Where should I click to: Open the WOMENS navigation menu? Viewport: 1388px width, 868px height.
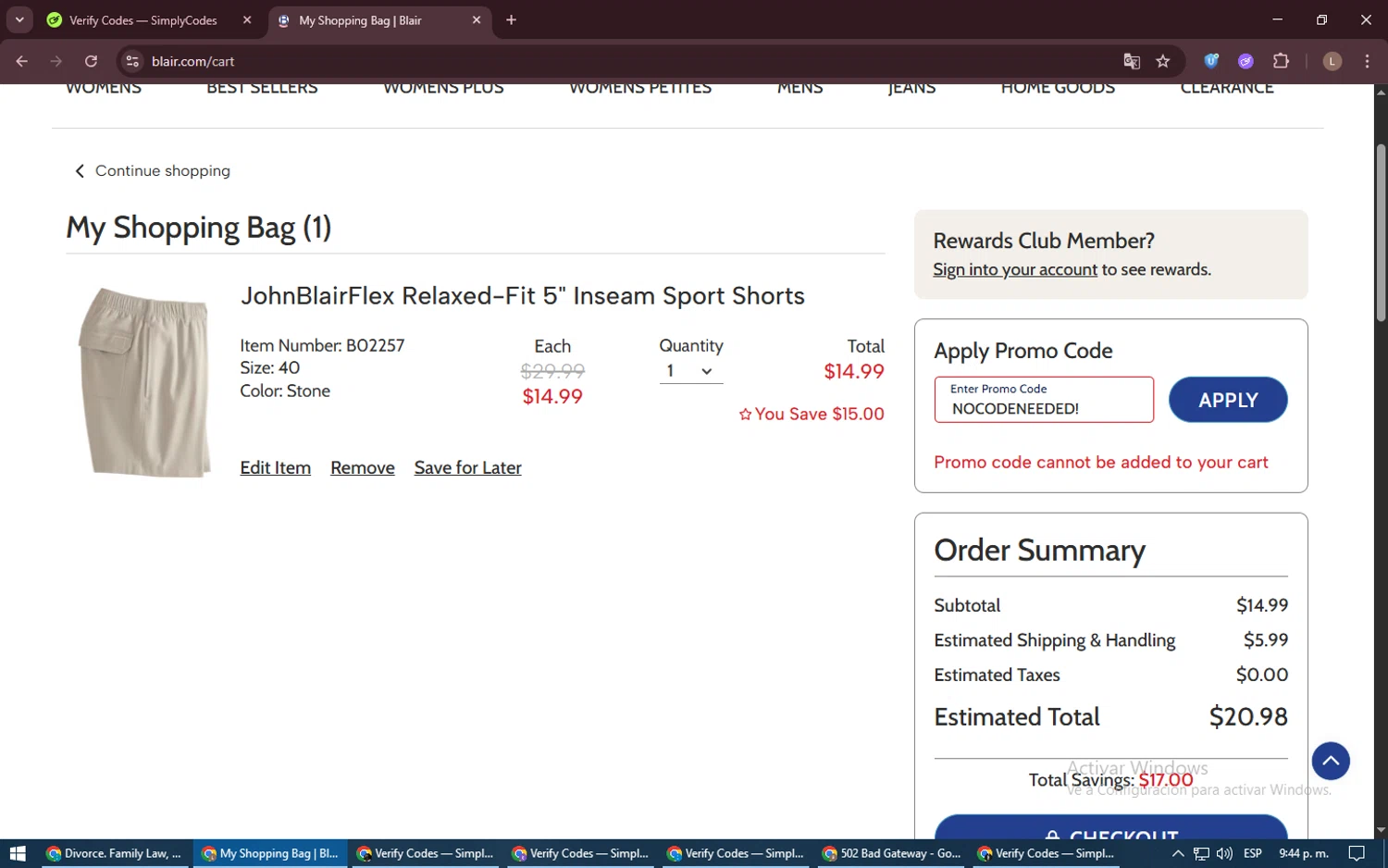tap(104, 89)
